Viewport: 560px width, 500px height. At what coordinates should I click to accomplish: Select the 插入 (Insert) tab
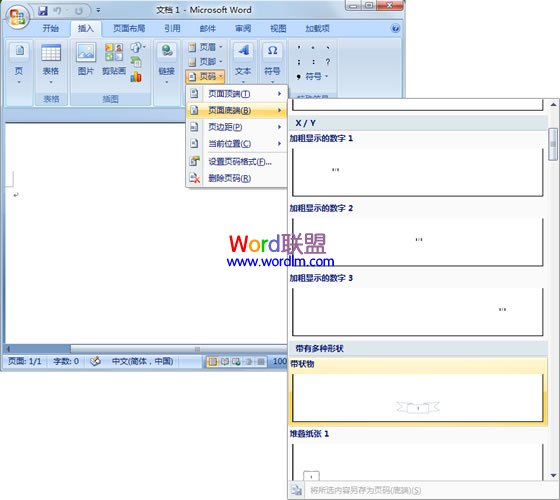[86, 28]
